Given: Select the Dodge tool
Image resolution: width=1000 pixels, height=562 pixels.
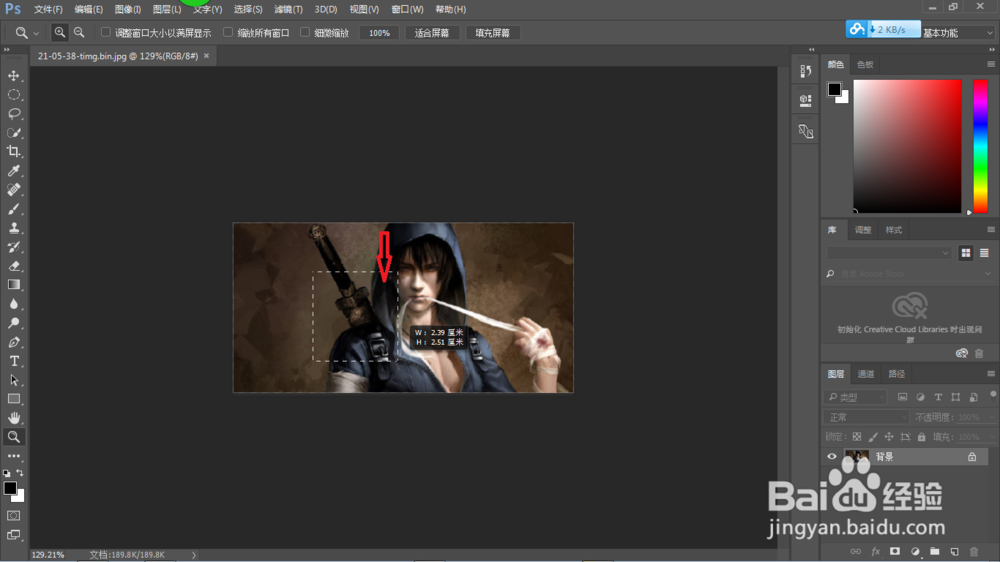Looking at the screenshot, I should [x=13, y=323].
